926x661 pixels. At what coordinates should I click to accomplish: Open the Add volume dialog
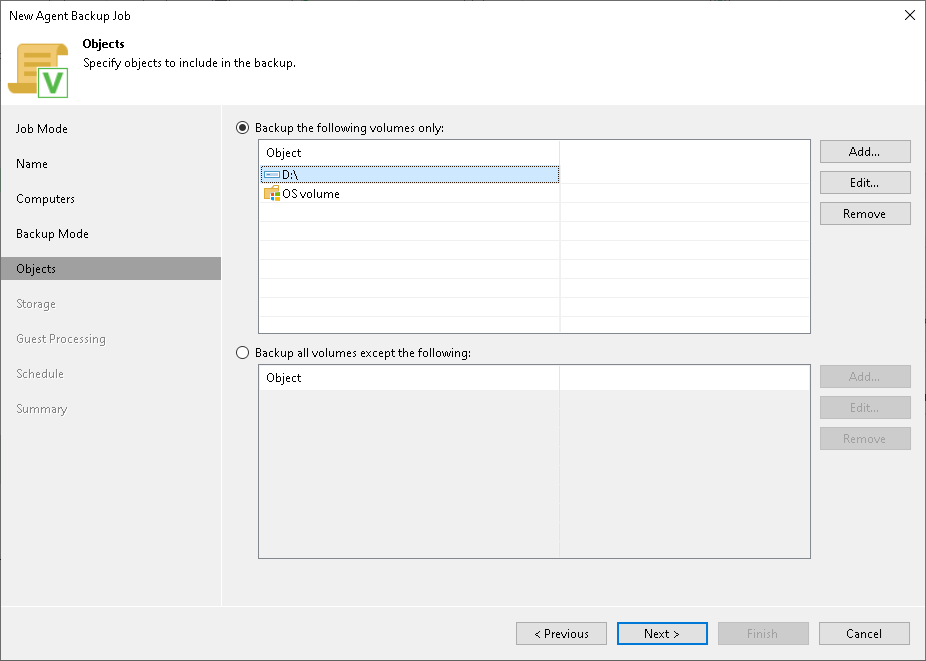[x=864, y=151]
